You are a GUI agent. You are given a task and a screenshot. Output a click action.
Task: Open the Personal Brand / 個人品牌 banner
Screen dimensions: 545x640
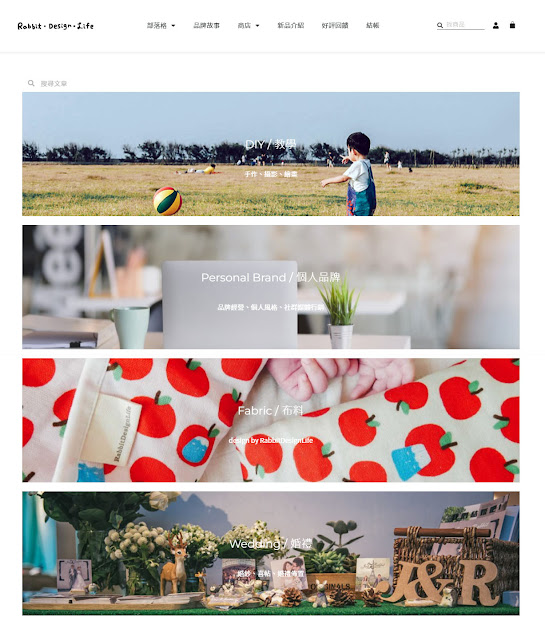coord(271,287)
